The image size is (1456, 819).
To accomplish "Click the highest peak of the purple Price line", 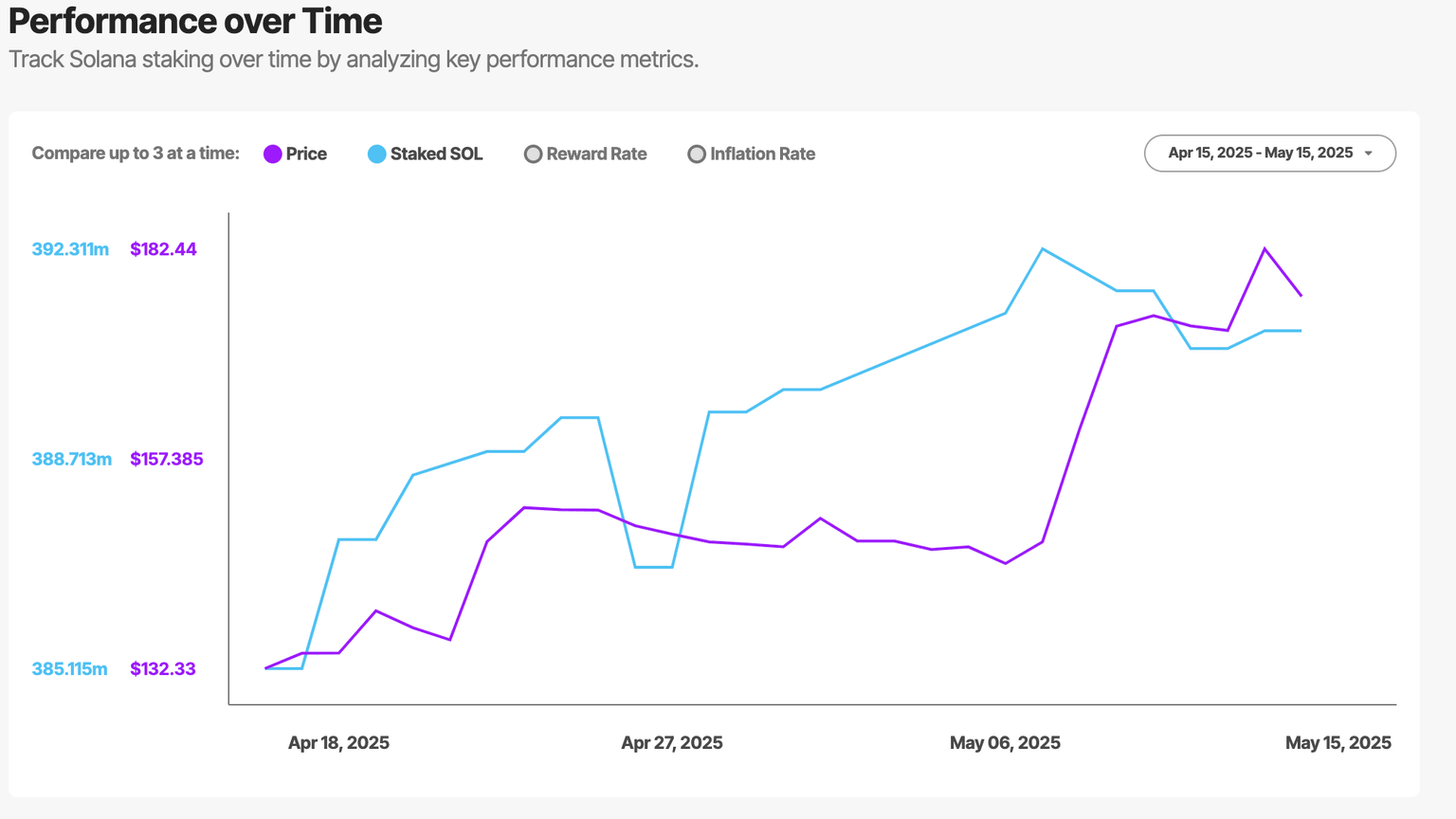I will (1265, 249).
